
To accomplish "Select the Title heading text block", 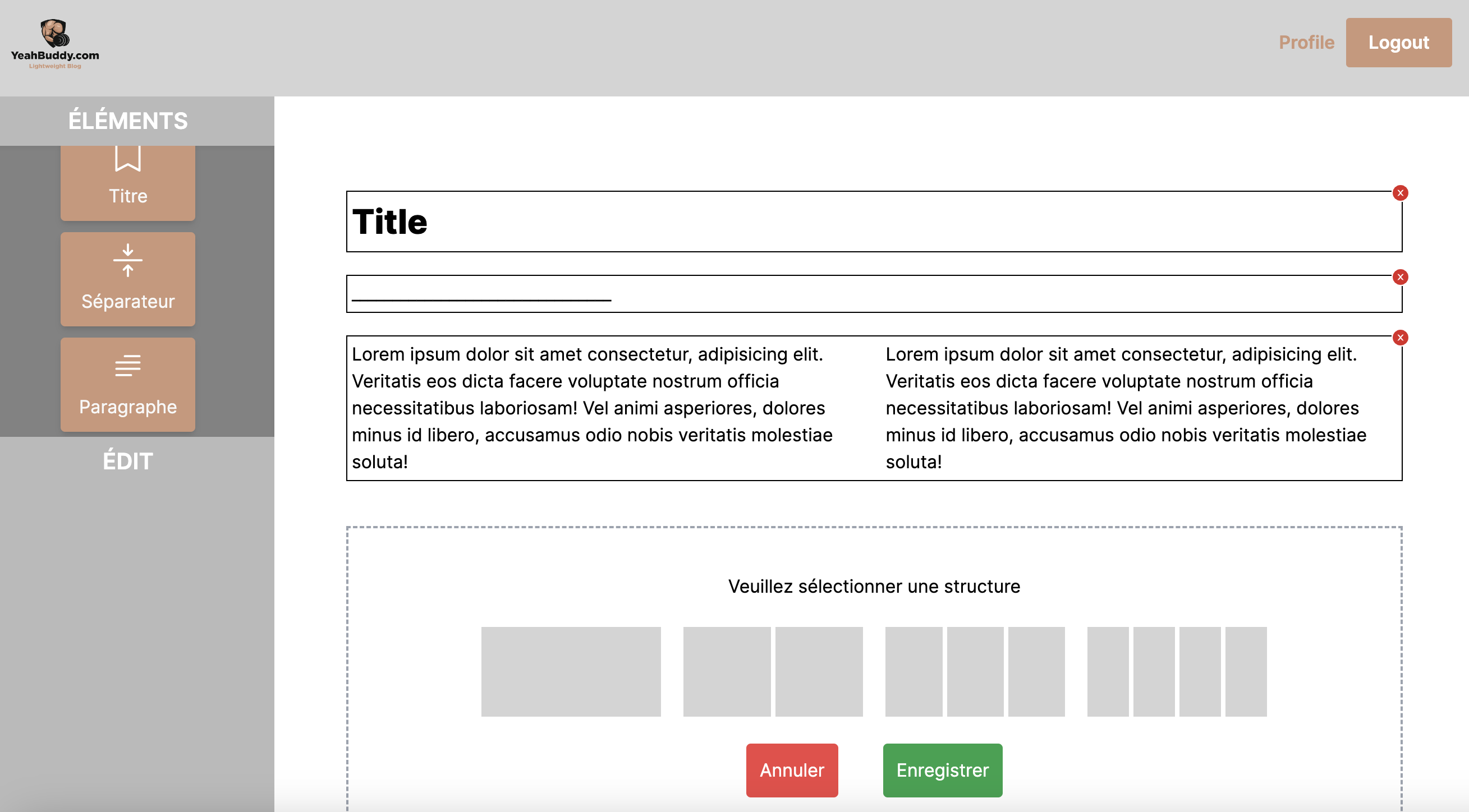I will [874, 221].
